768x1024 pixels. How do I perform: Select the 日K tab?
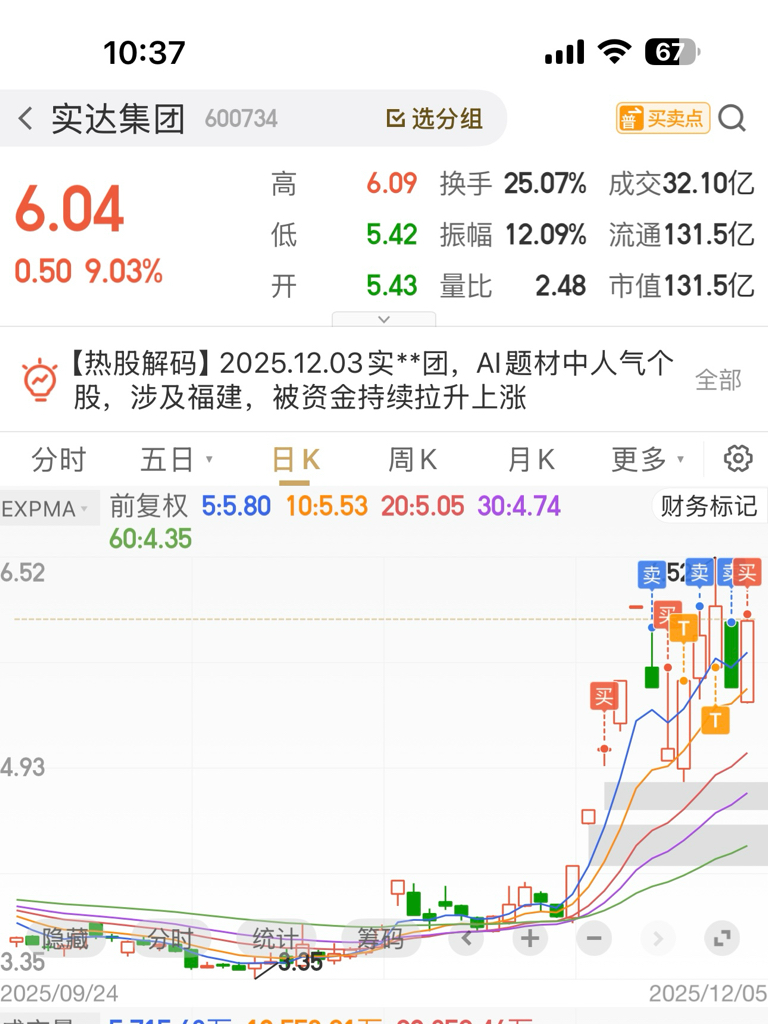coord(295,460)
